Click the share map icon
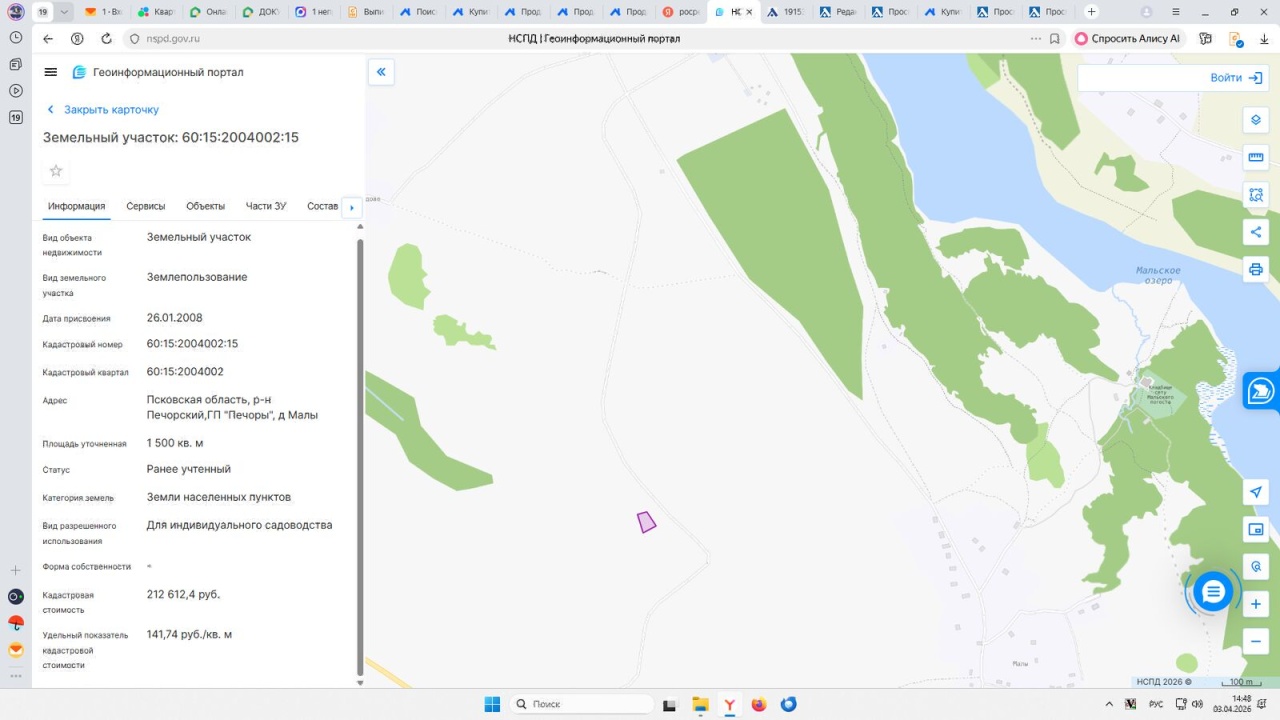This screenshot has width=1280, height=720. (1256, 232)
